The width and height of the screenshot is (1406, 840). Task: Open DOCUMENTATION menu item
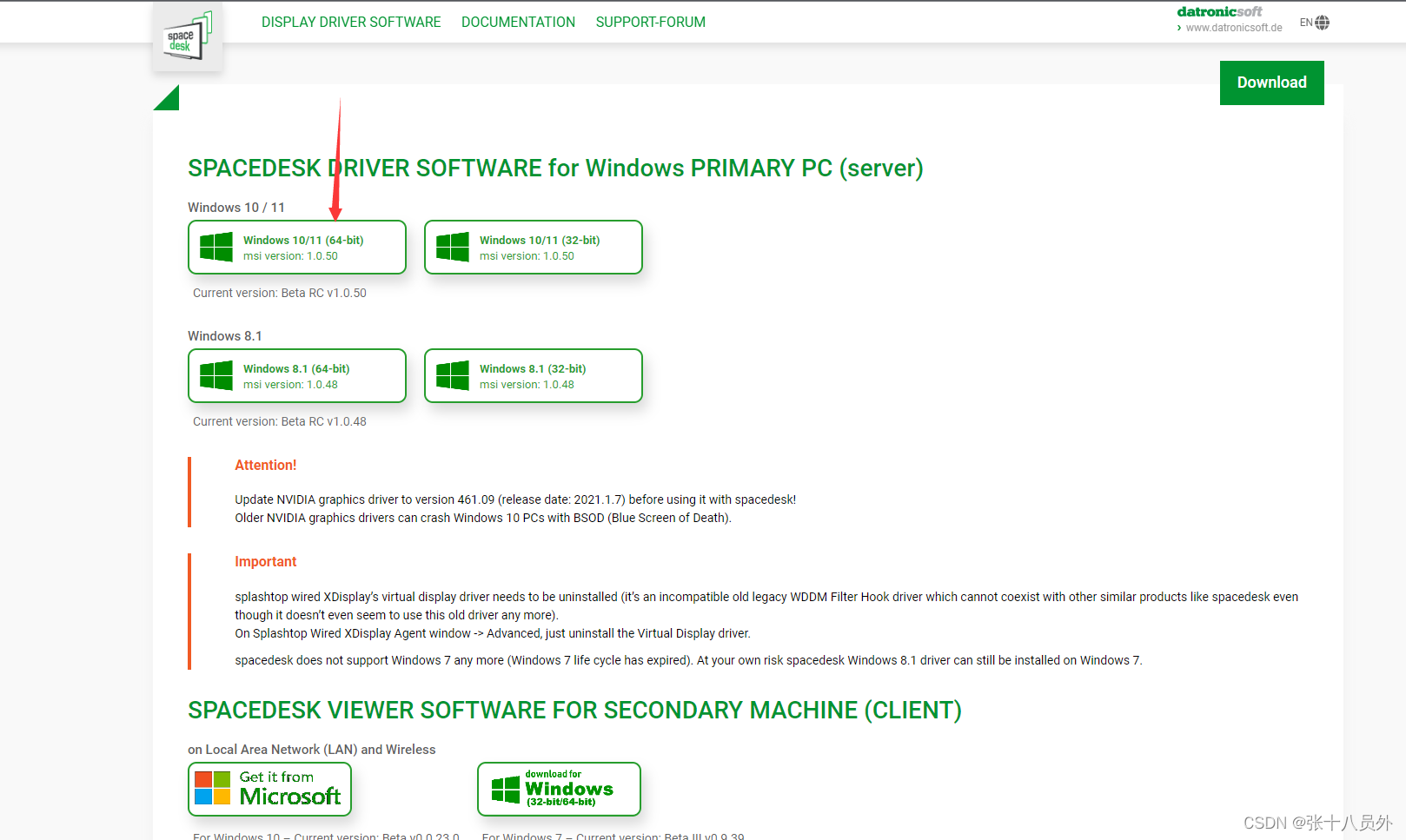coord(518,22)
